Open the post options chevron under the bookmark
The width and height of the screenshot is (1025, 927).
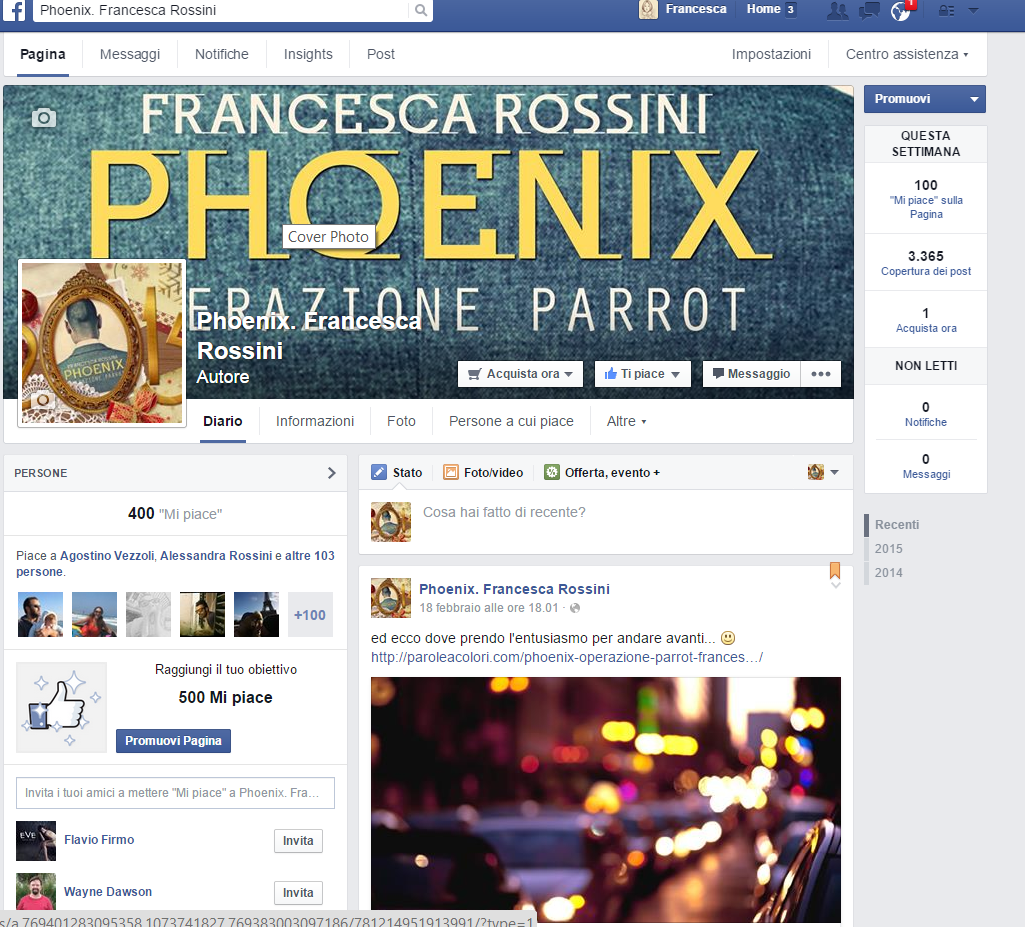click(x=835, y=585)
